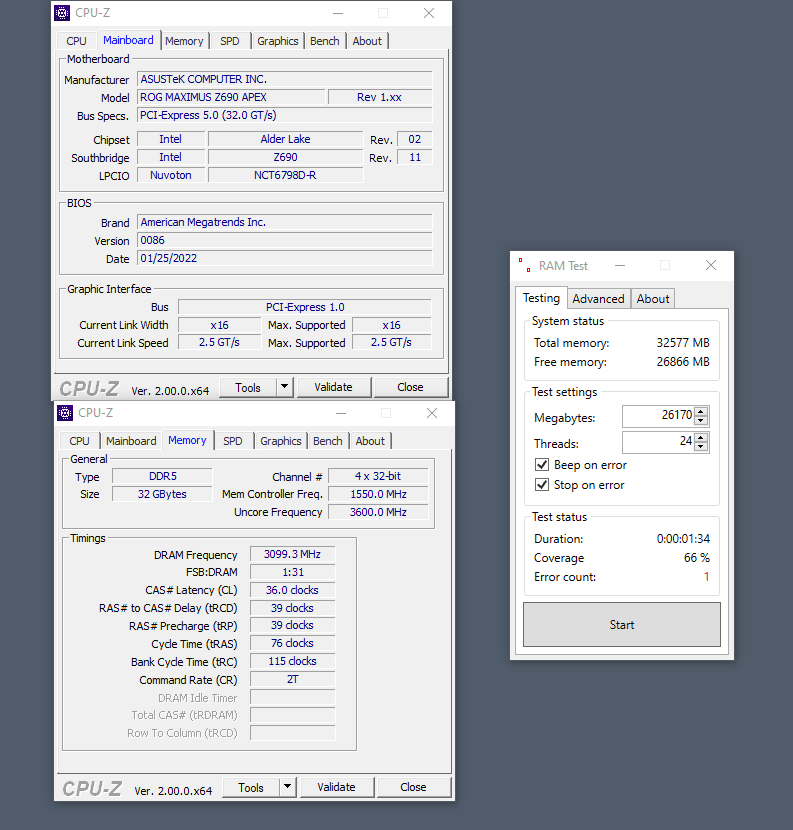
Task: Open About tab in bottom CPU-Z window
Action: click(x=370, y=441)
